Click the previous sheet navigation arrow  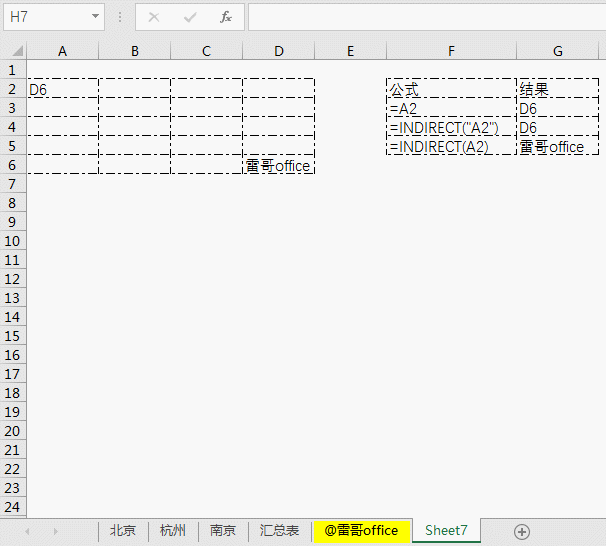[x=27, y=532]
